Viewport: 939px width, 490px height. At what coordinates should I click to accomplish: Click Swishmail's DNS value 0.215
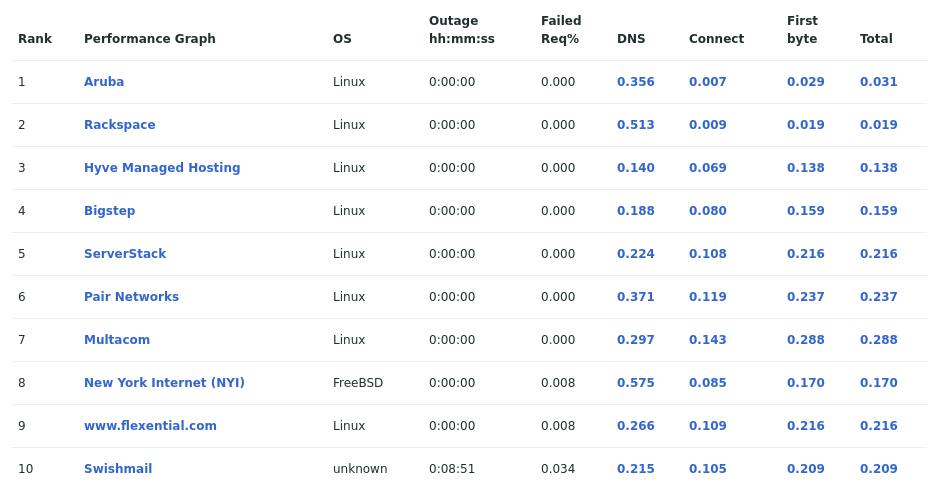(635, 468)
